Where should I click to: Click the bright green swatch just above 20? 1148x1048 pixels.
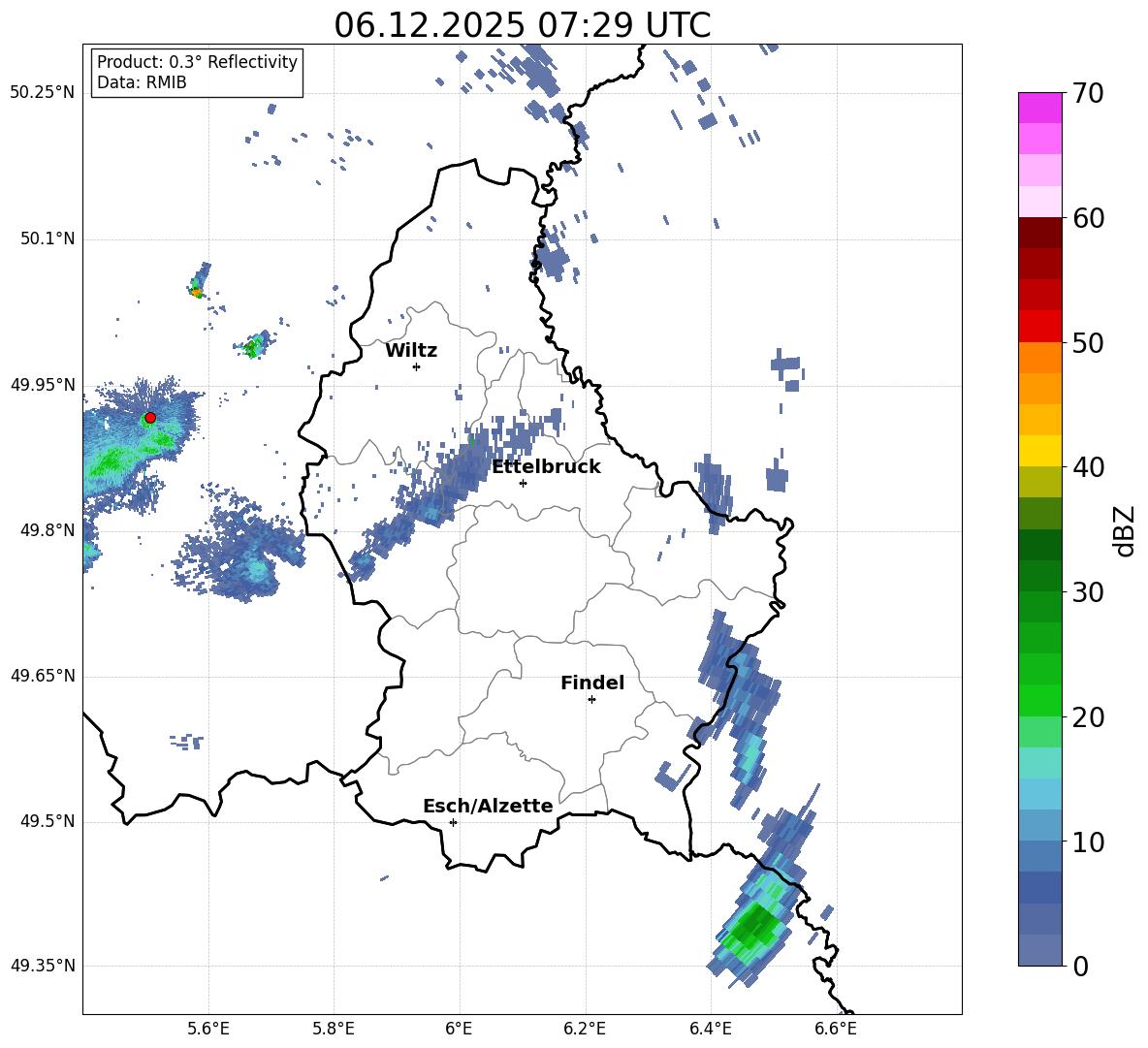click(1039, 700)
